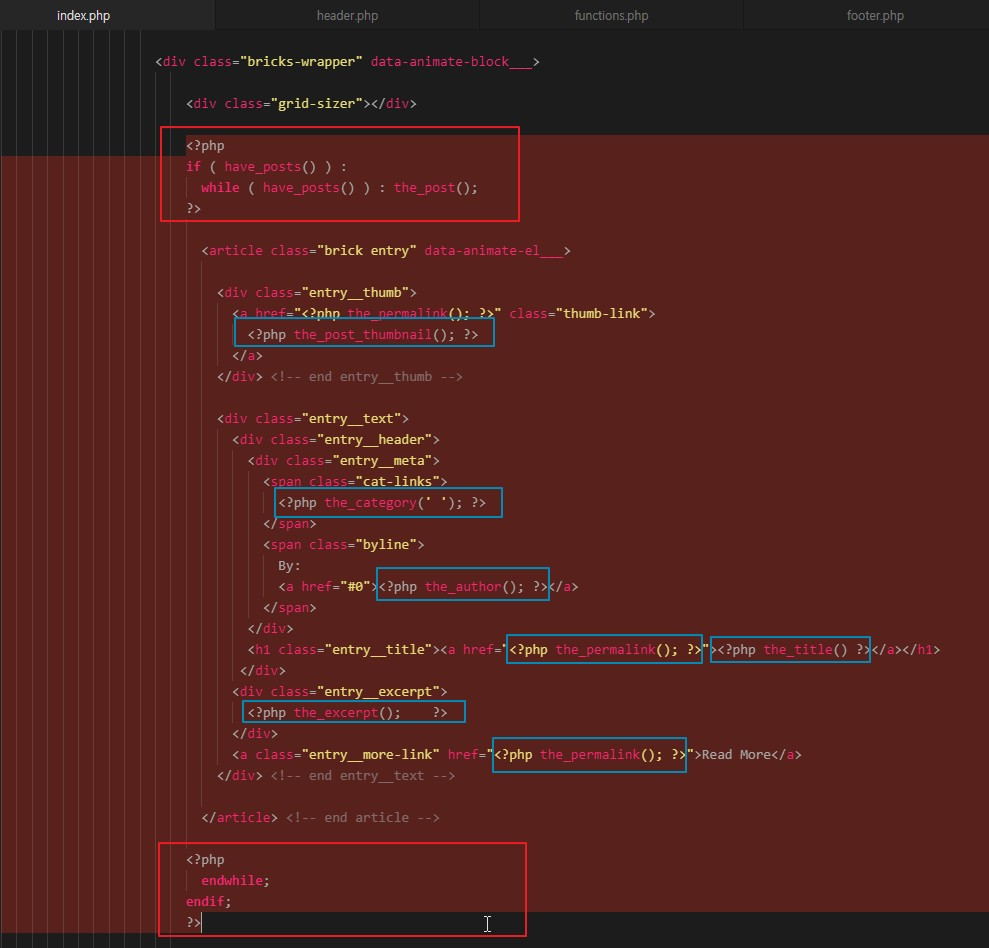The width and height of the screenshot is (989, 948).
Task: Click the_permalink() in the more-link line
Action: coord(590,755)
